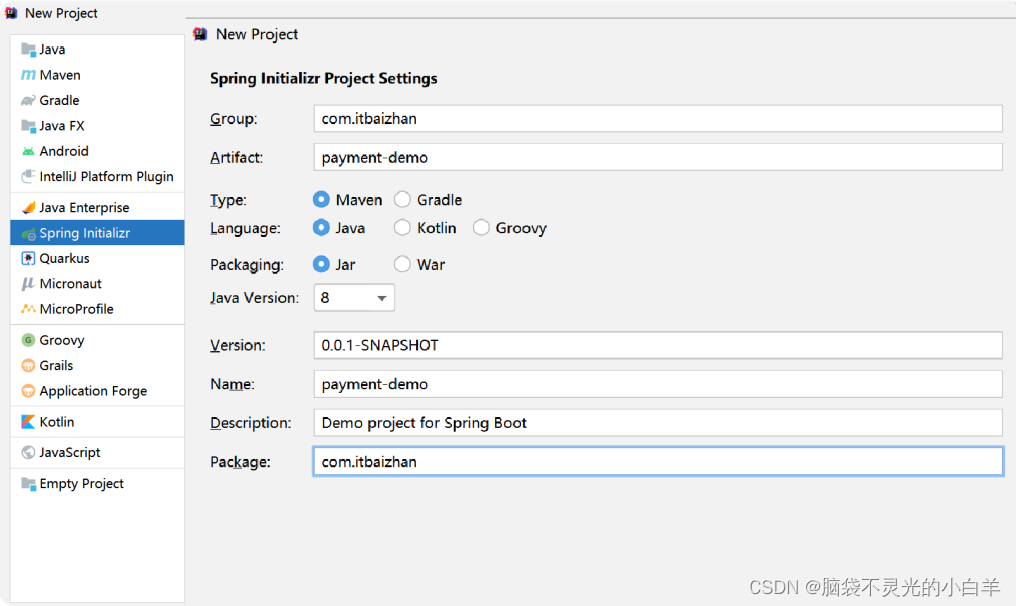Choose the Gradle elephant icon in sidebar
1016x606 pixels.
28,100
